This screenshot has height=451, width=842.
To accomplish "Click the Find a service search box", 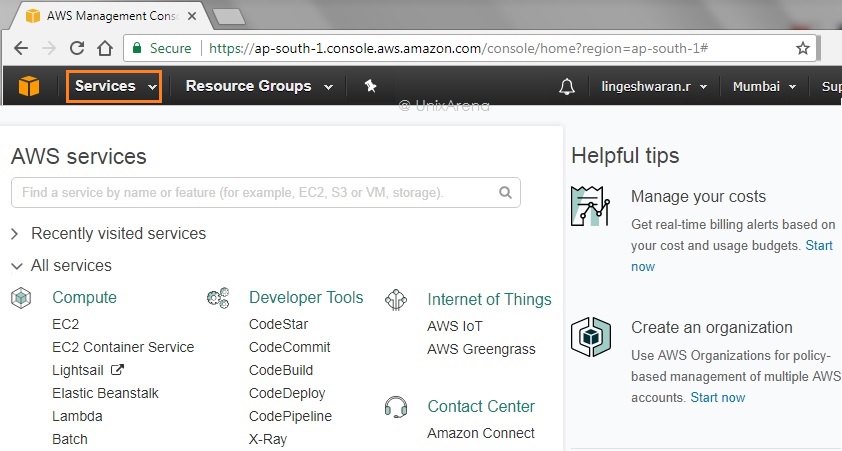I will click(255, 193).
